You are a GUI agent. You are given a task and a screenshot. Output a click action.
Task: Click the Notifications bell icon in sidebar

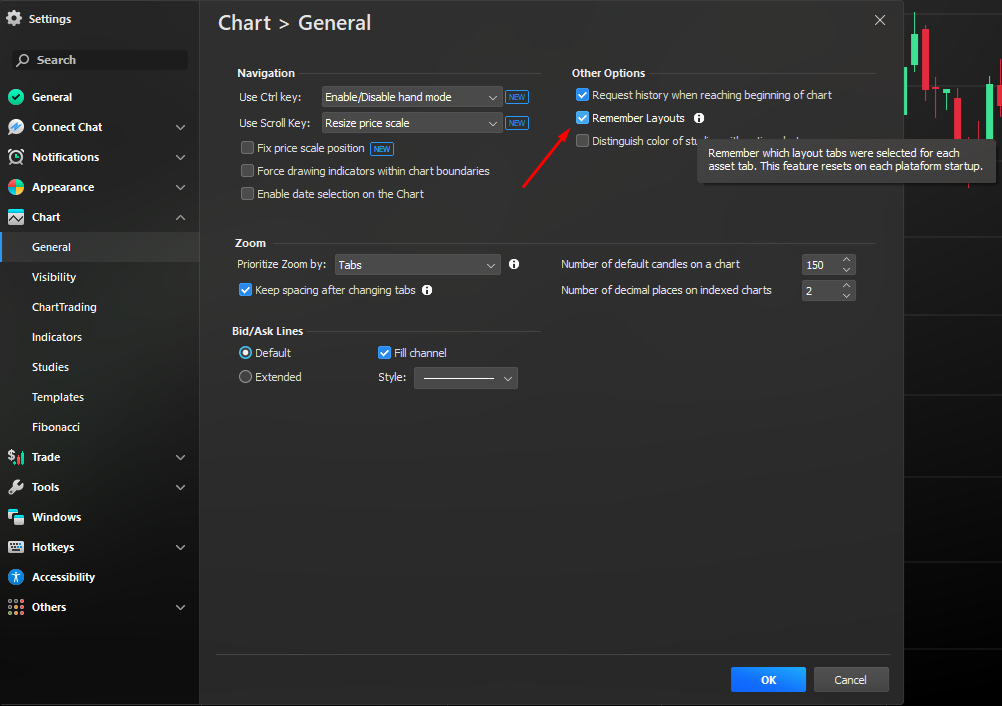16,157
